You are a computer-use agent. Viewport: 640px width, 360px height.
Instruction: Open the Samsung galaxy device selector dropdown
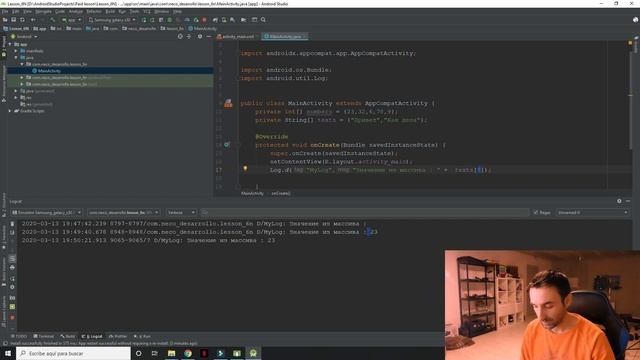coord(112,20)
